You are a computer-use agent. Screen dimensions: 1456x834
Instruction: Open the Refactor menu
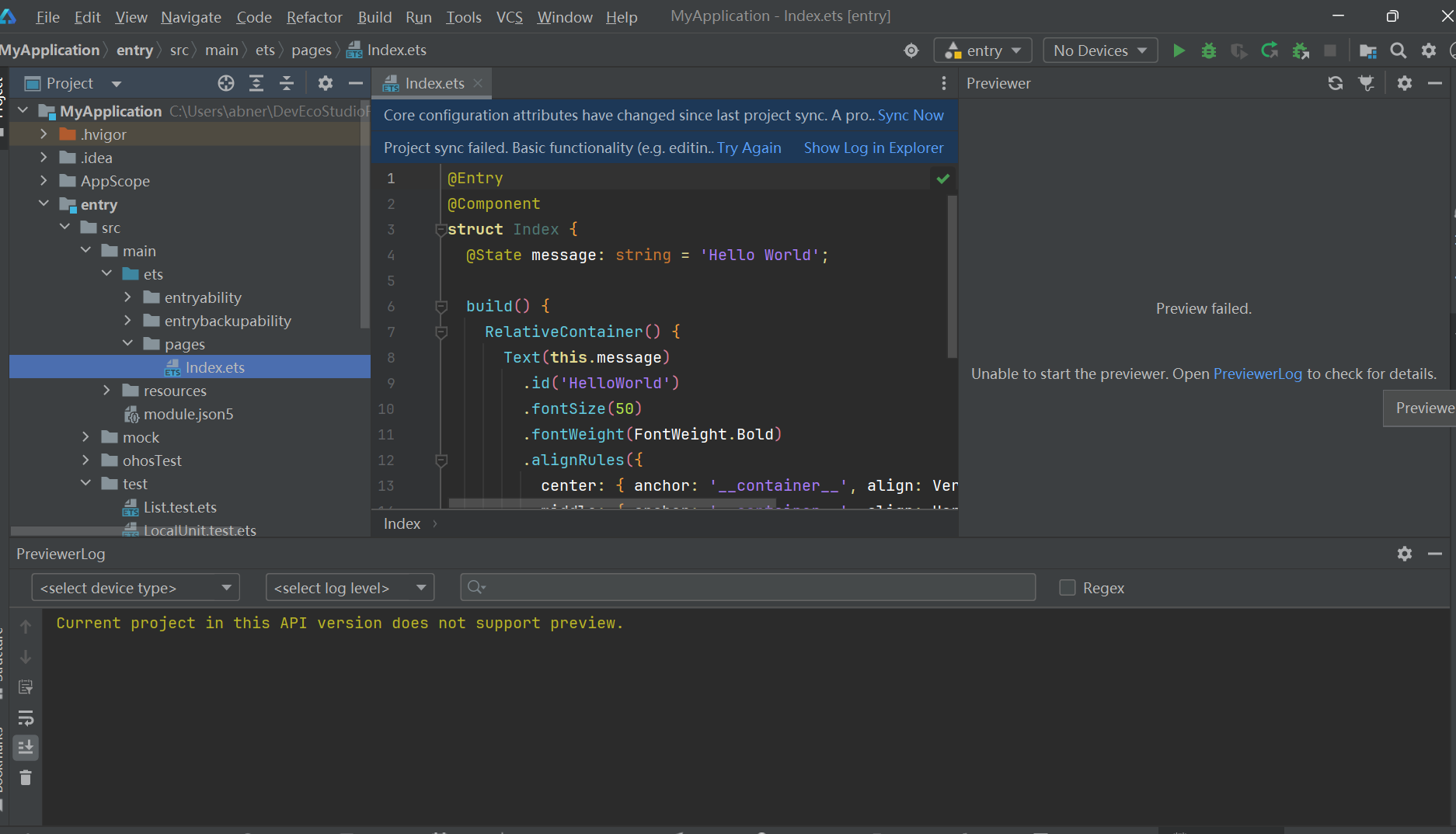[x=314, y=17]
